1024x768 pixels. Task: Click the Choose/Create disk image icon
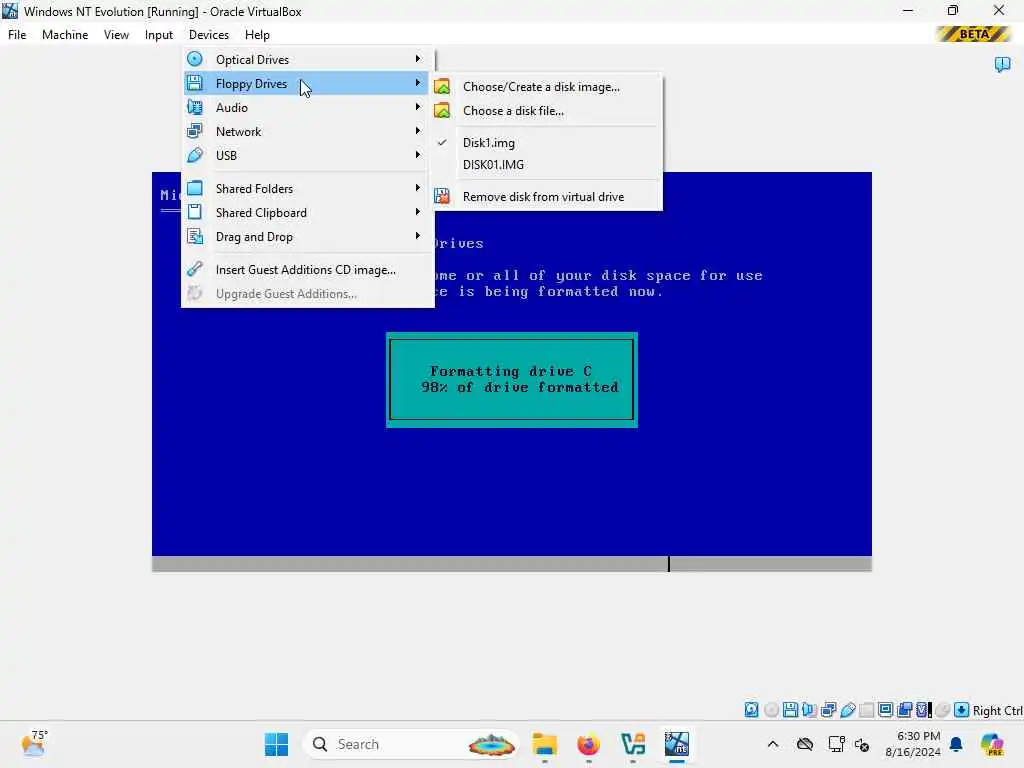point(442,86)
